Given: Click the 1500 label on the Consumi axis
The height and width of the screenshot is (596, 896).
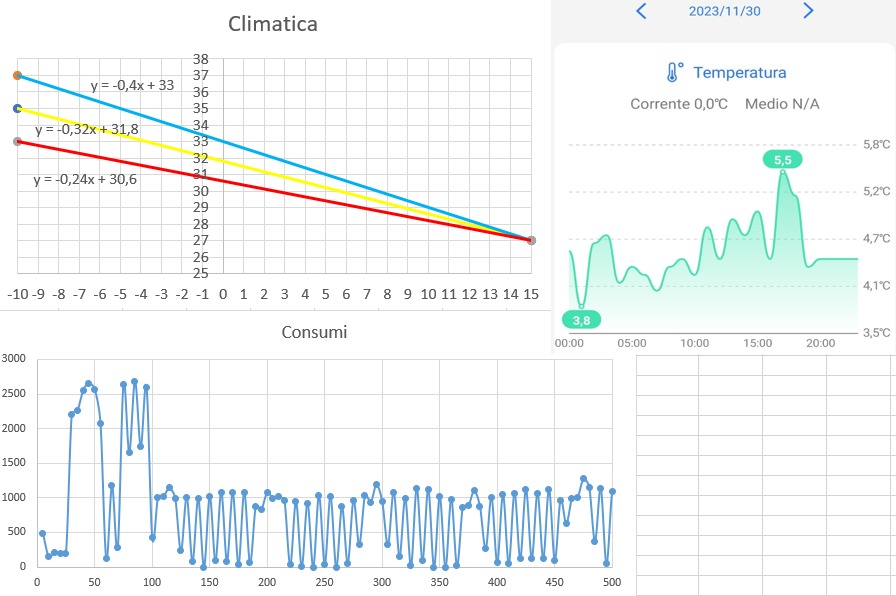Looking at the screenshot, I should pyautogui.click(x=14, y=462).
